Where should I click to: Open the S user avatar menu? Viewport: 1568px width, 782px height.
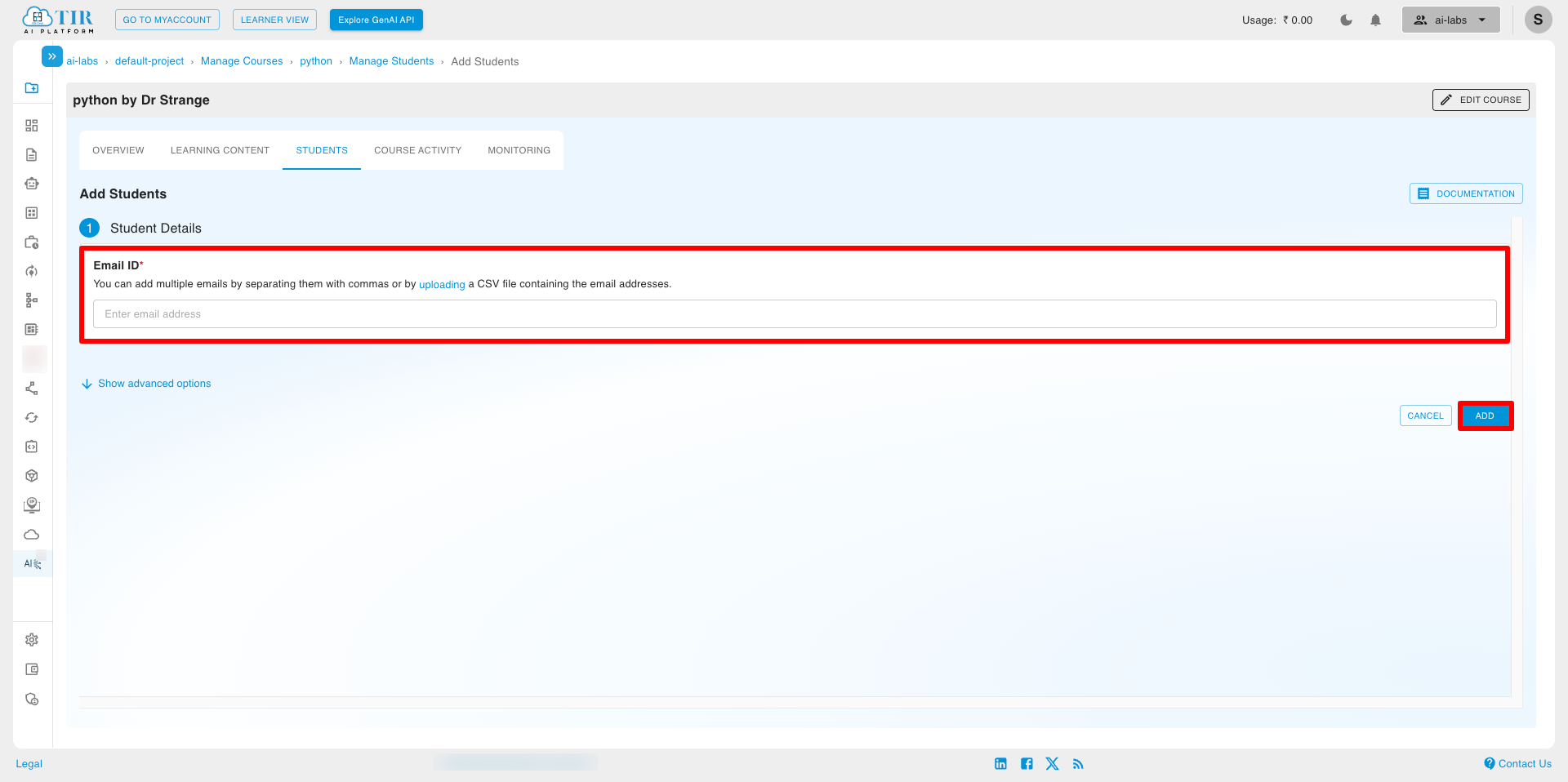point(1538,20)
